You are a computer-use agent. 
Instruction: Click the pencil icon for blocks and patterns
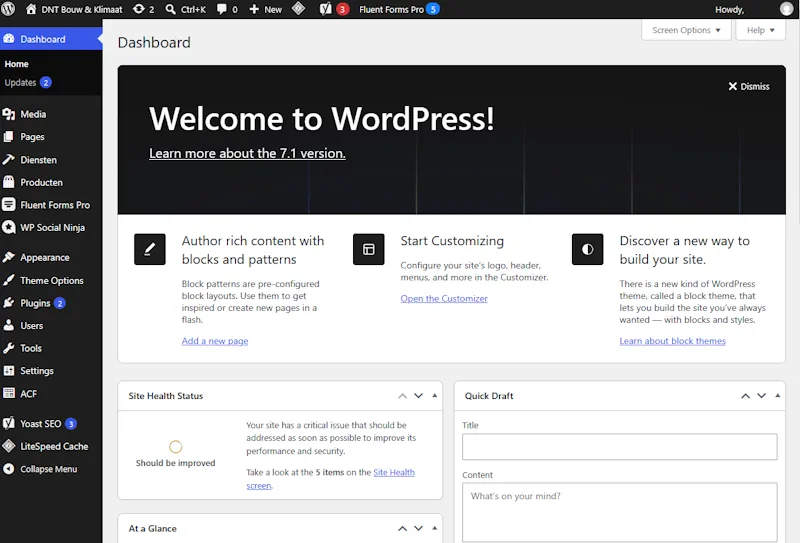149,249
